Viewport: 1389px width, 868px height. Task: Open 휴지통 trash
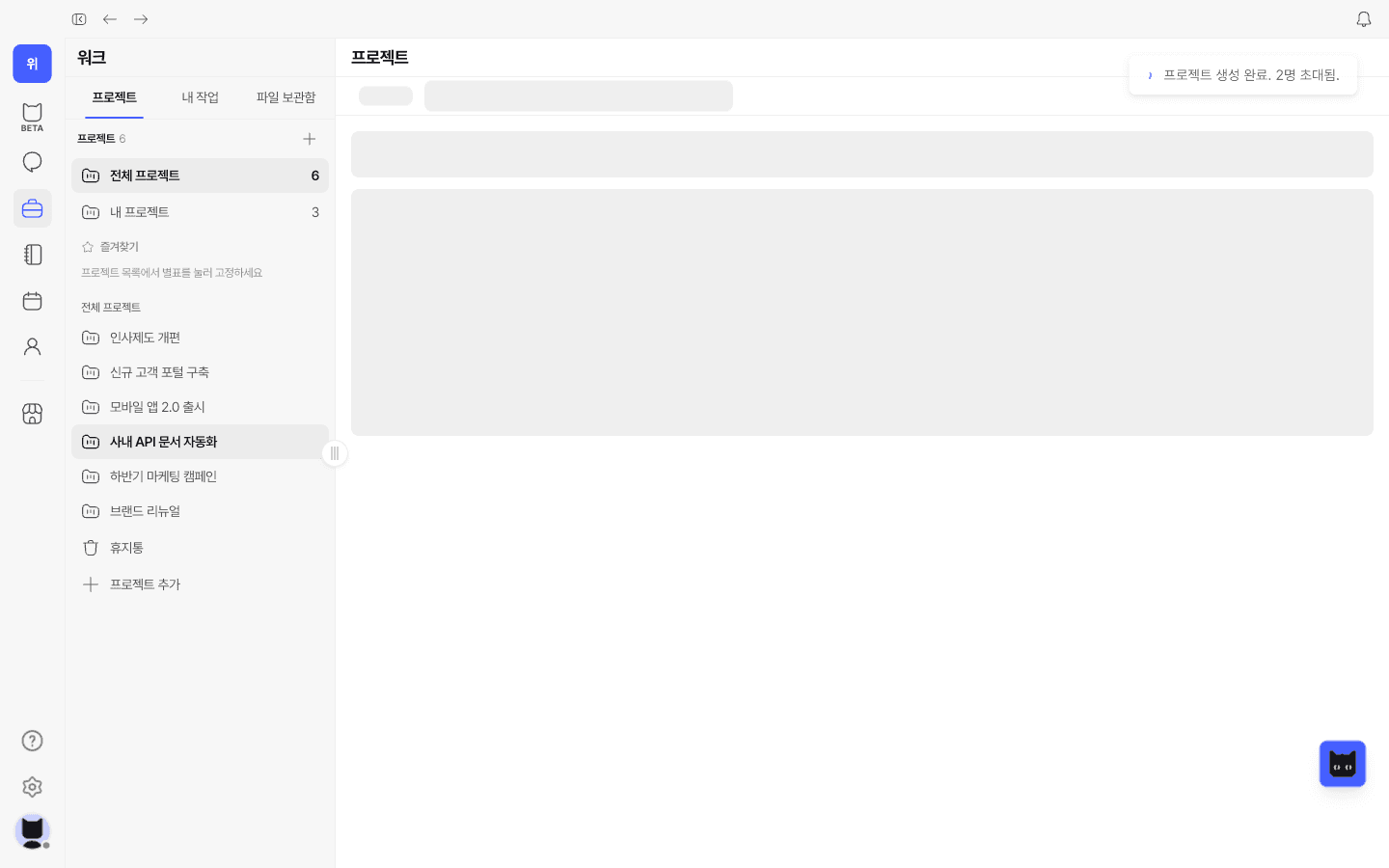click(x=200, y=548)
